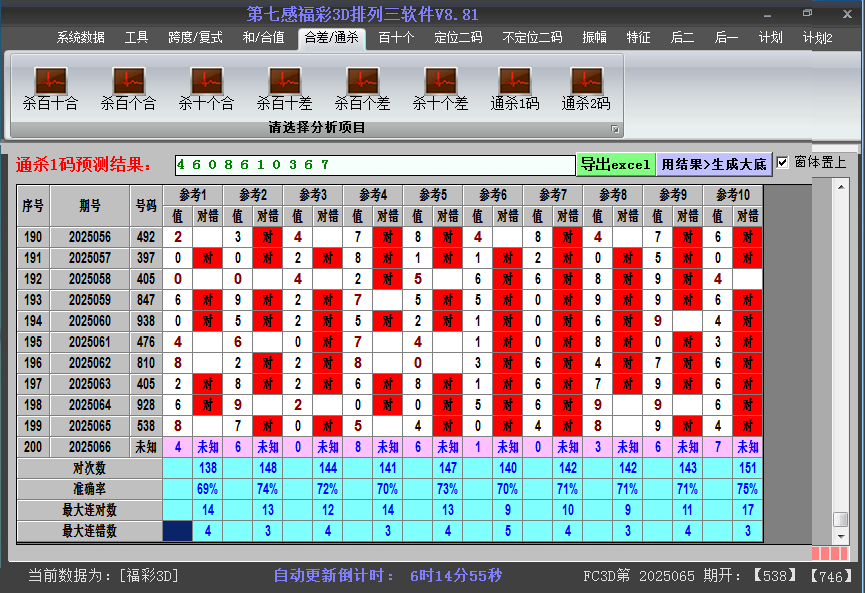Click the 号码 column header

[x=146, y=206]
